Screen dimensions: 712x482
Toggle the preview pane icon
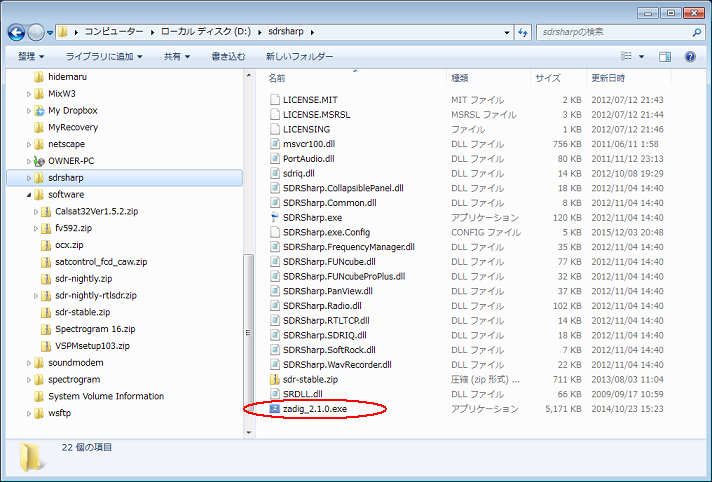pyautogui.click(x=665, y=56)
